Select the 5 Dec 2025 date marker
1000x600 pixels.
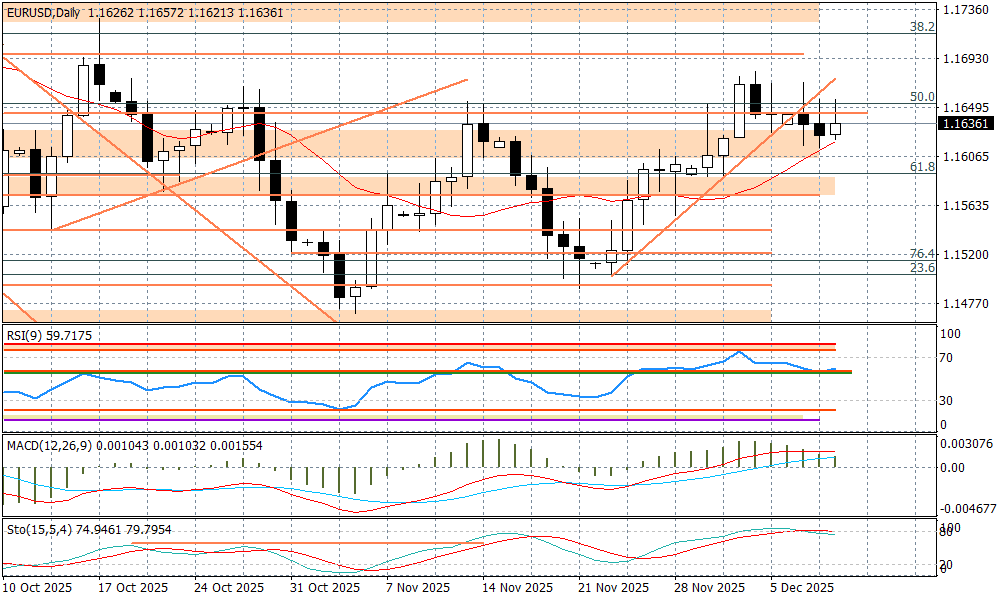(x=803, y=588)
